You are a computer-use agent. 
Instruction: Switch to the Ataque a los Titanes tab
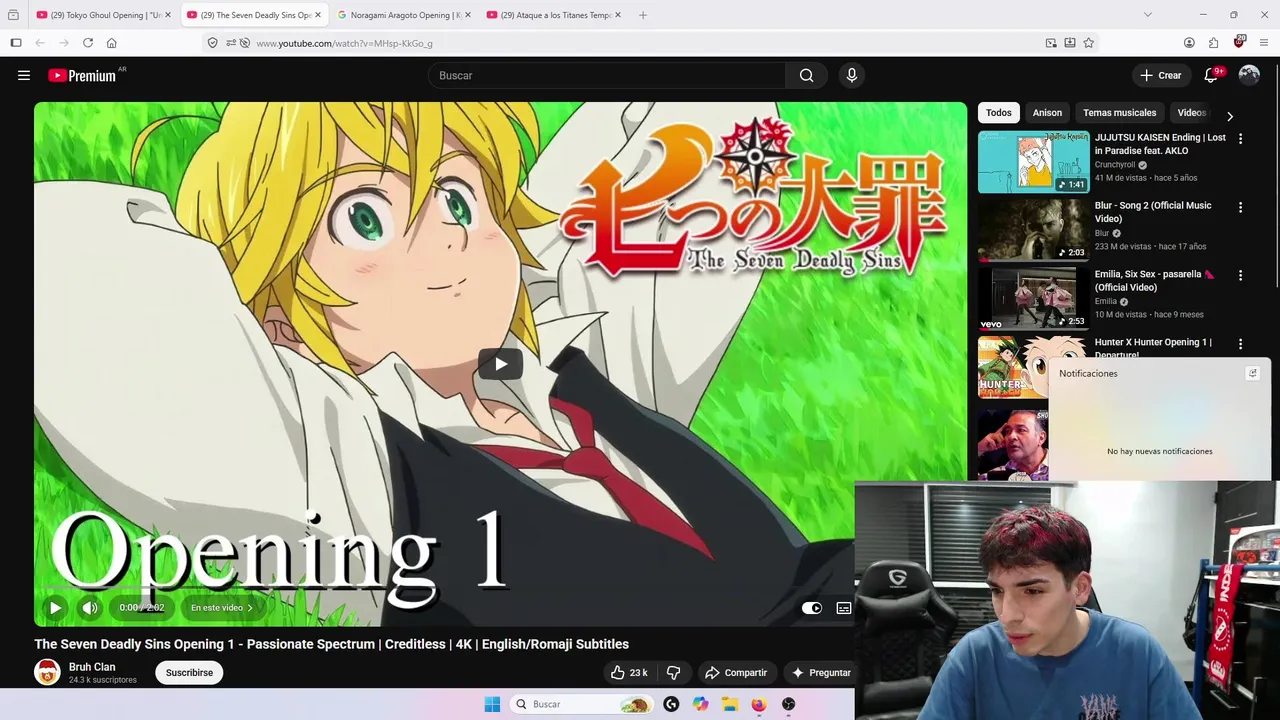553,15
